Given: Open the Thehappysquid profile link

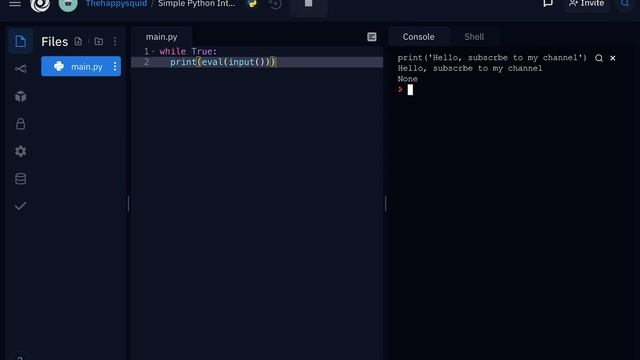Looking at the screenshot, I should [x=116, y=4].
